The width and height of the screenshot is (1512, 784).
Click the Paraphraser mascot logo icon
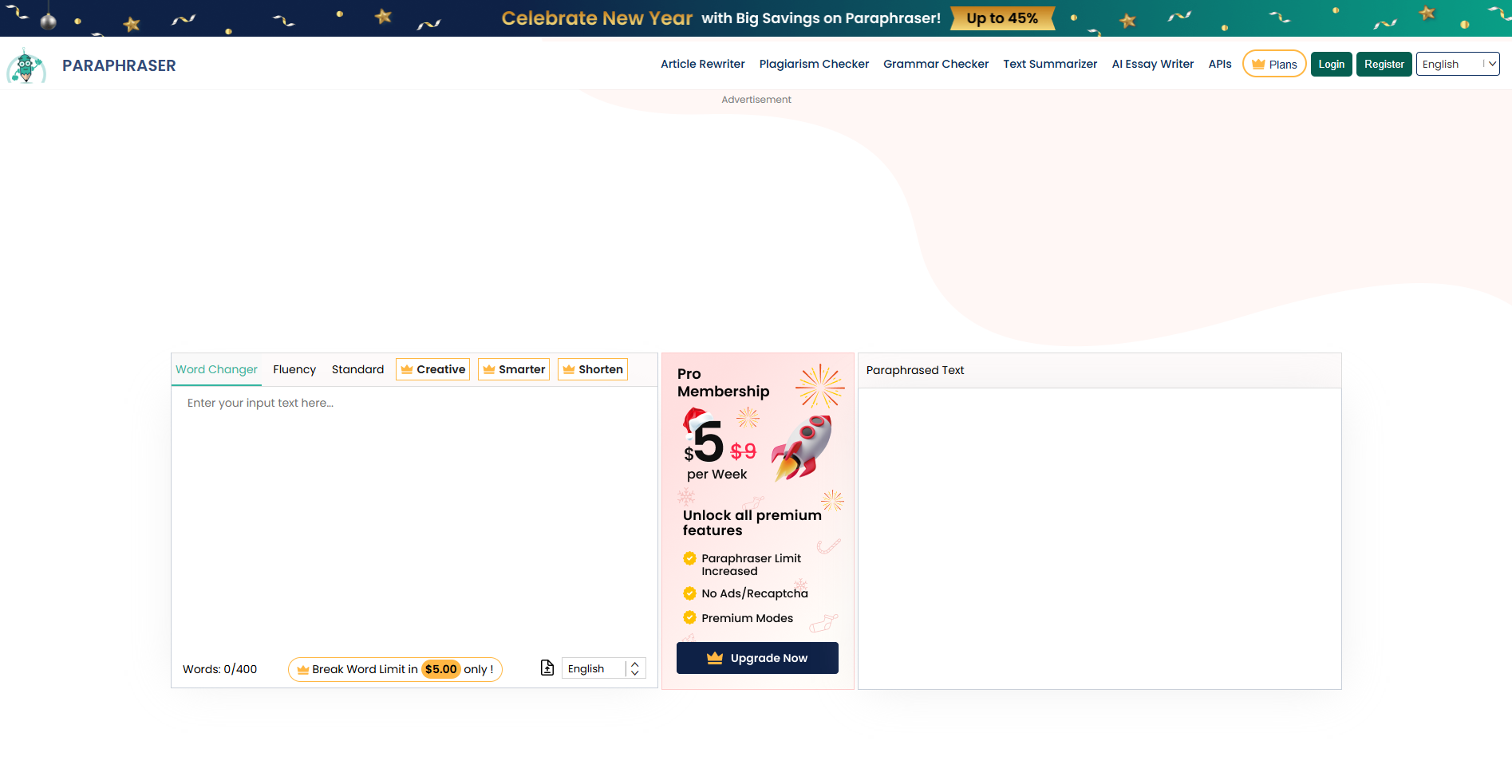26,65
